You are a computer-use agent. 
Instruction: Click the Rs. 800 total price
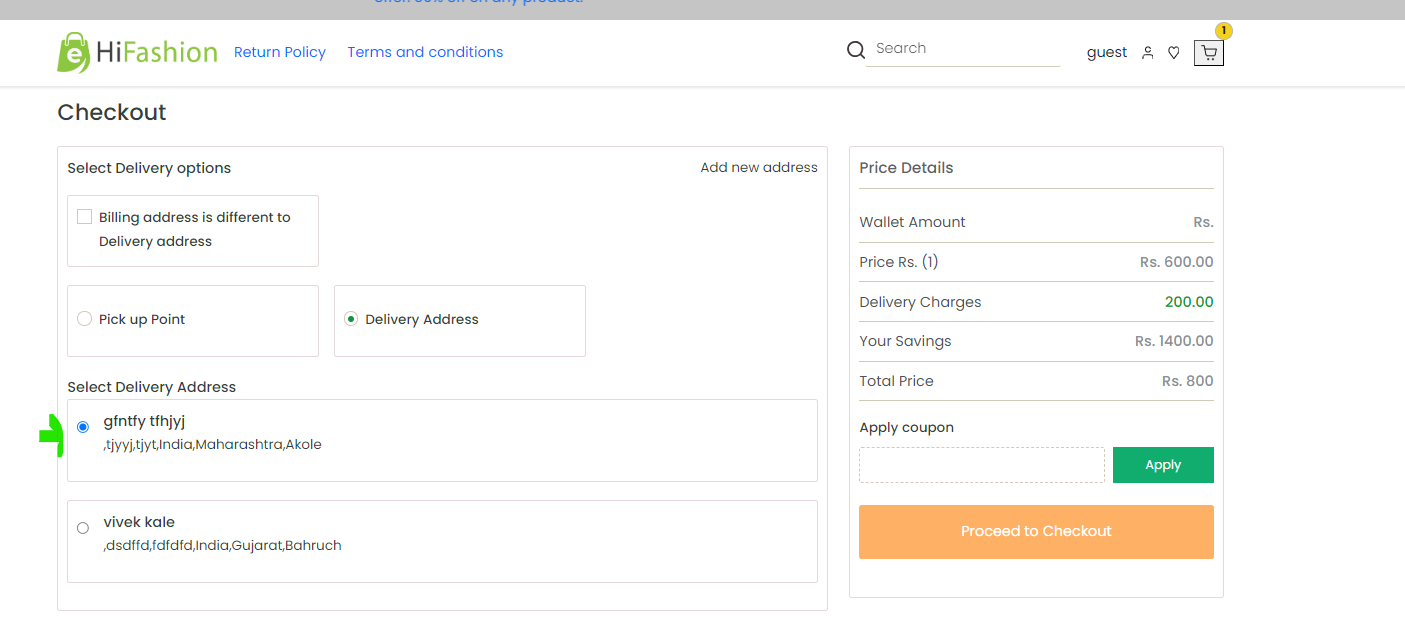click(x=1188, y=381)
